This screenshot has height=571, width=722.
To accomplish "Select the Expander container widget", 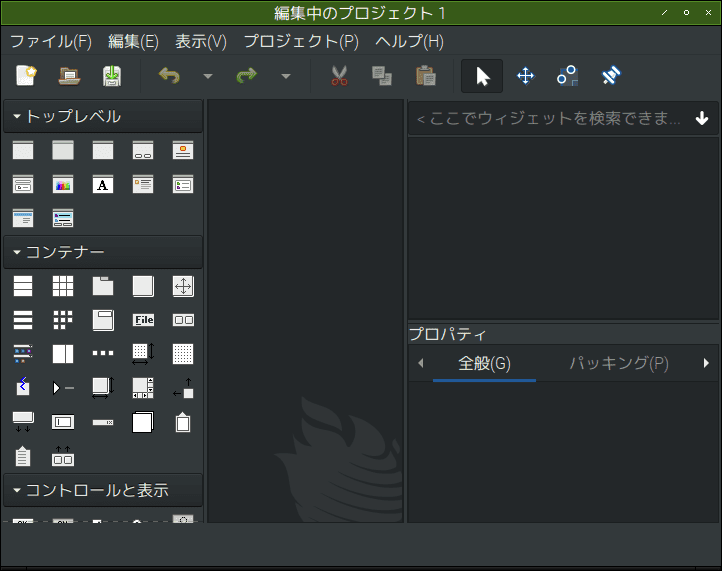I will tap(63, 388).
